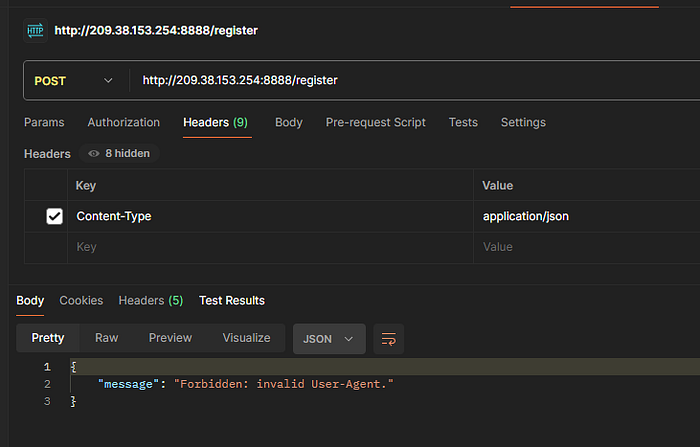This screenshot has height=447, width=700.
Task: Click the empty Key field in headers table
Action: coord(270,247)
